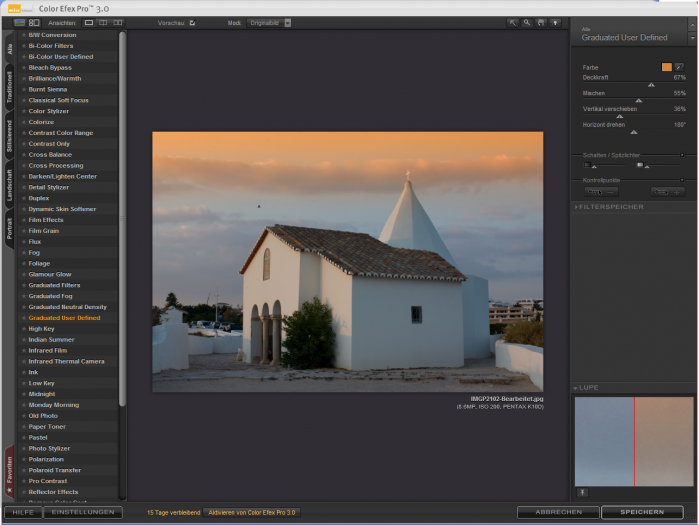699x525 pixels.
Task: Switch to split preview view icon
Action: [103, 22]
